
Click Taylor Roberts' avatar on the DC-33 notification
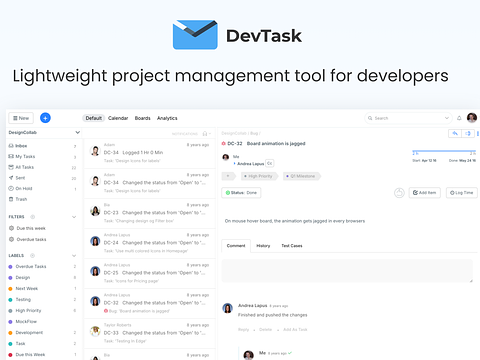pos(95,331)
